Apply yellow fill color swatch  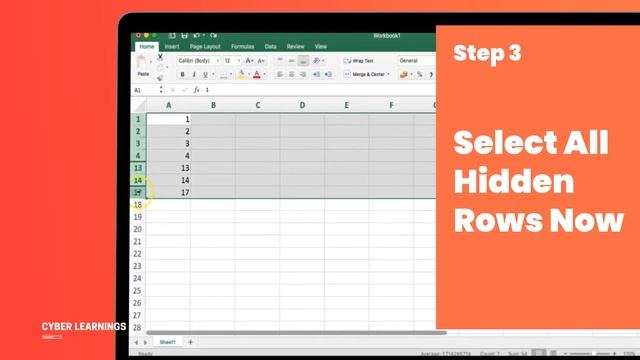[241, 74]
